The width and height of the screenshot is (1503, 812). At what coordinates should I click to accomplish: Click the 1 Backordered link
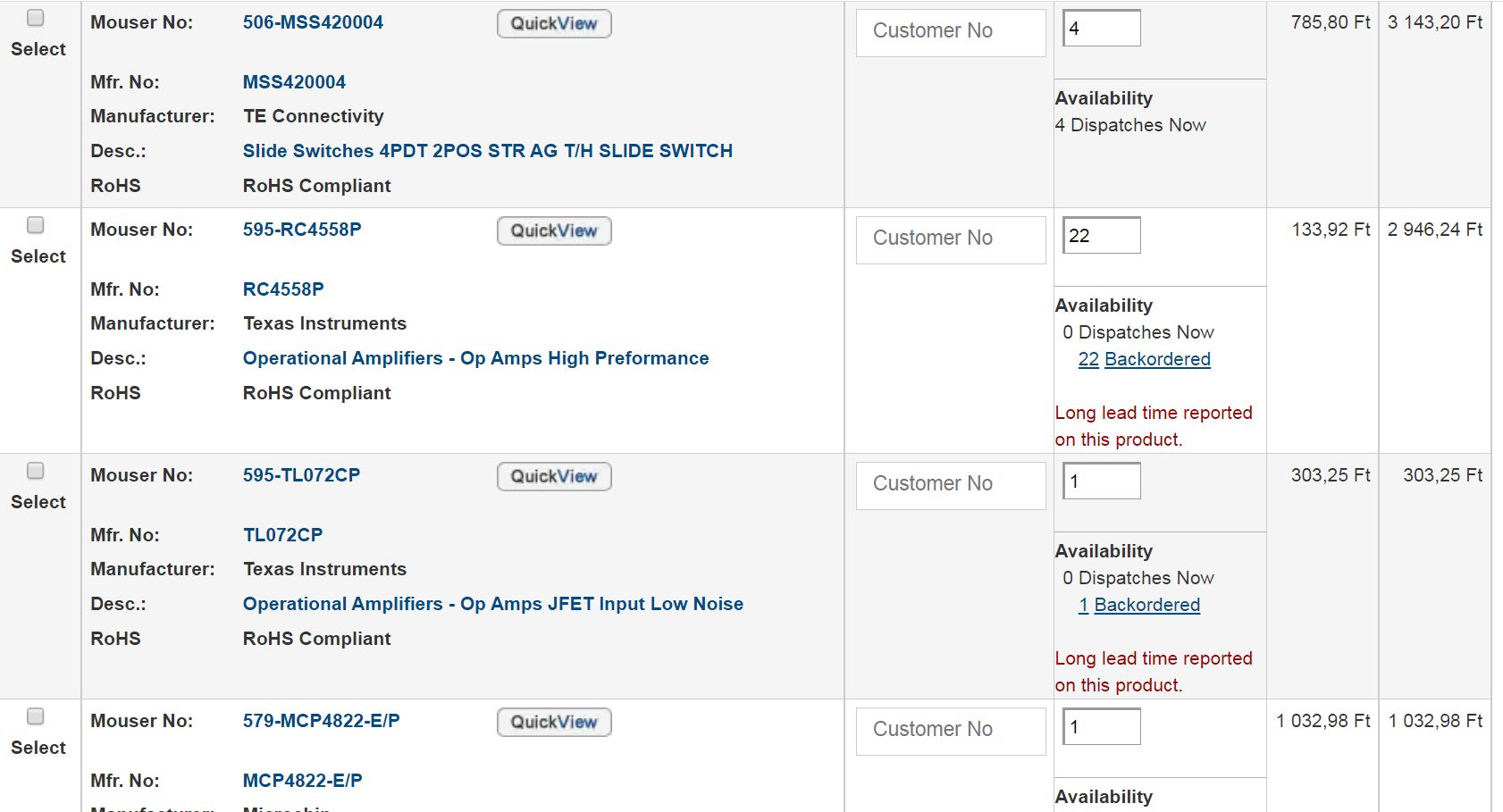[x=1138, y=605]
